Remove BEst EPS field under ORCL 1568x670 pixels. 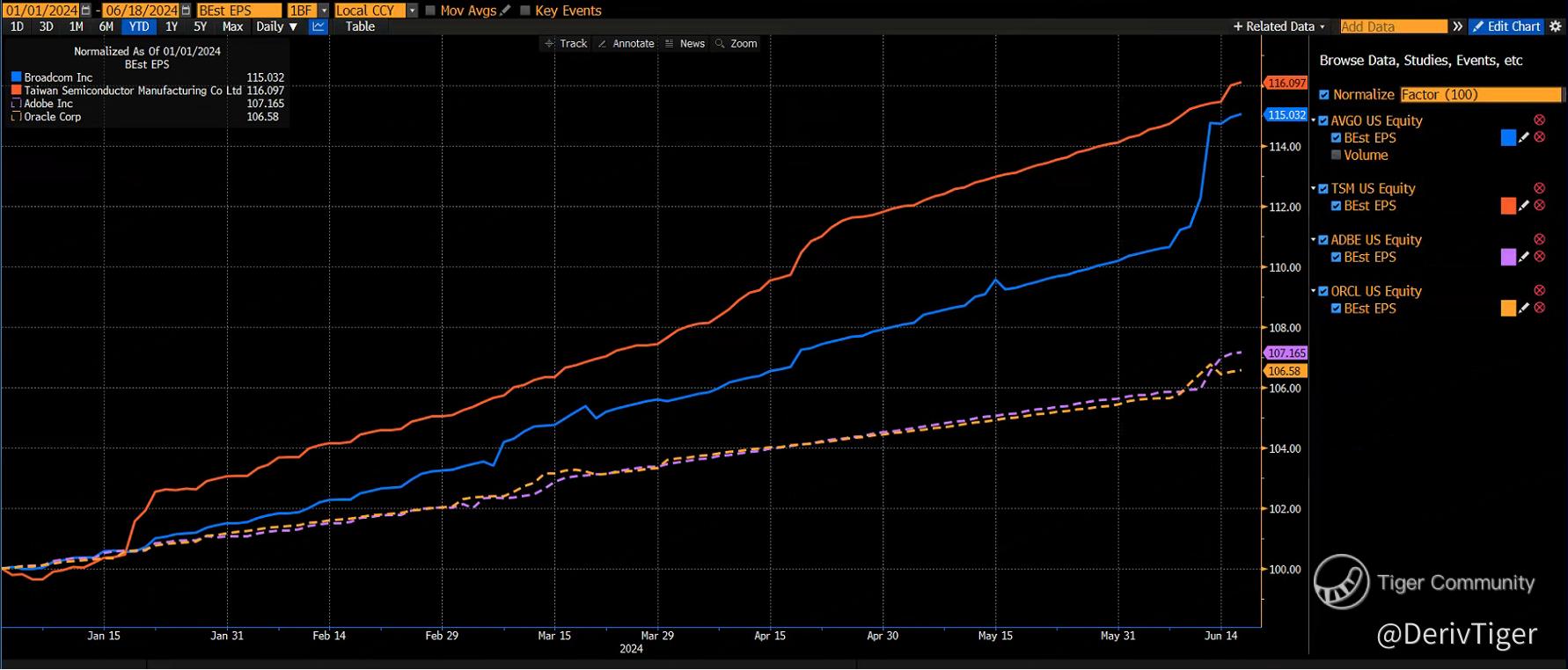[1539, 308]
